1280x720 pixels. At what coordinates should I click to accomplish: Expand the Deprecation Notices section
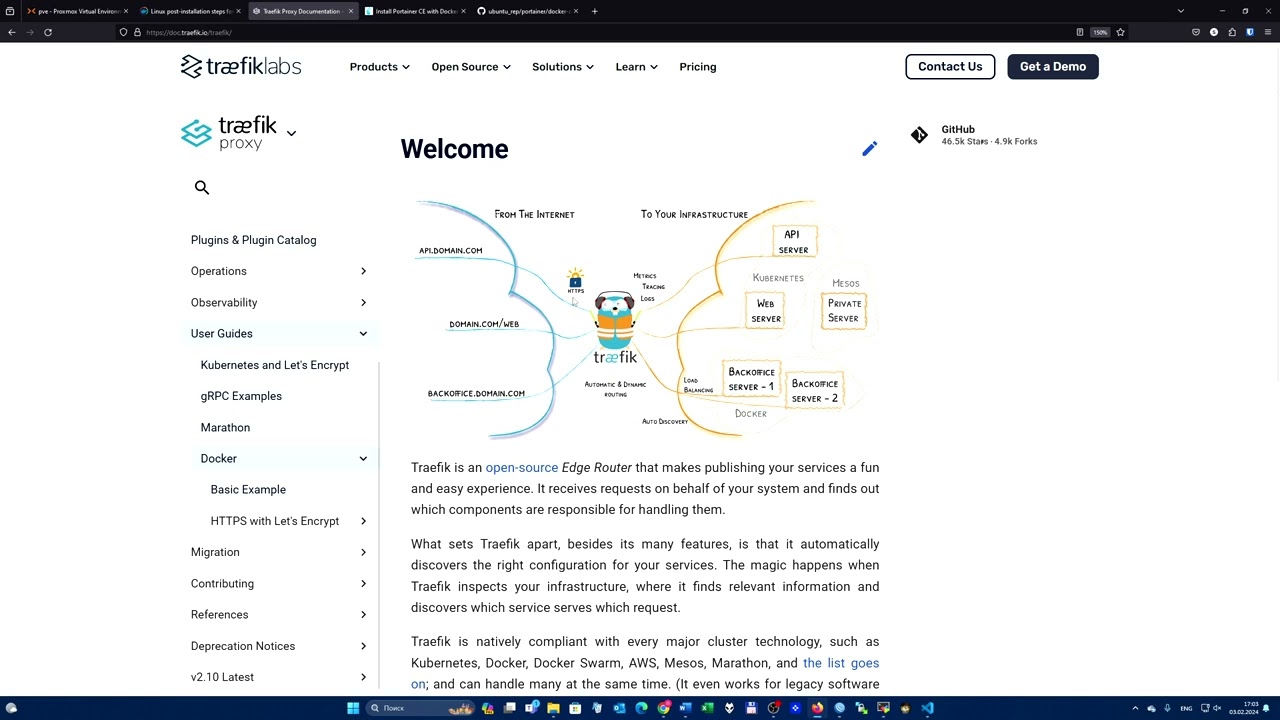[x=363, y=646]
